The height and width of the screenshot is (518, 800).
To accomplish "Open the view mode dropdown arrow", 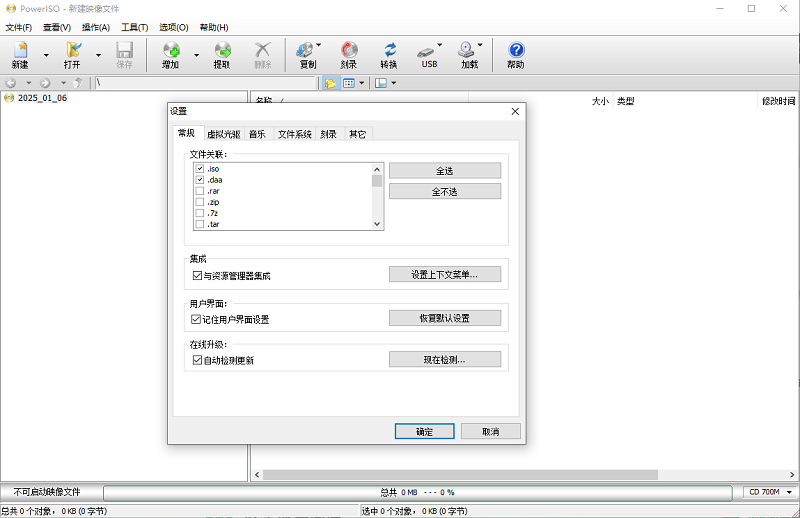I will (x=362, y=83).
